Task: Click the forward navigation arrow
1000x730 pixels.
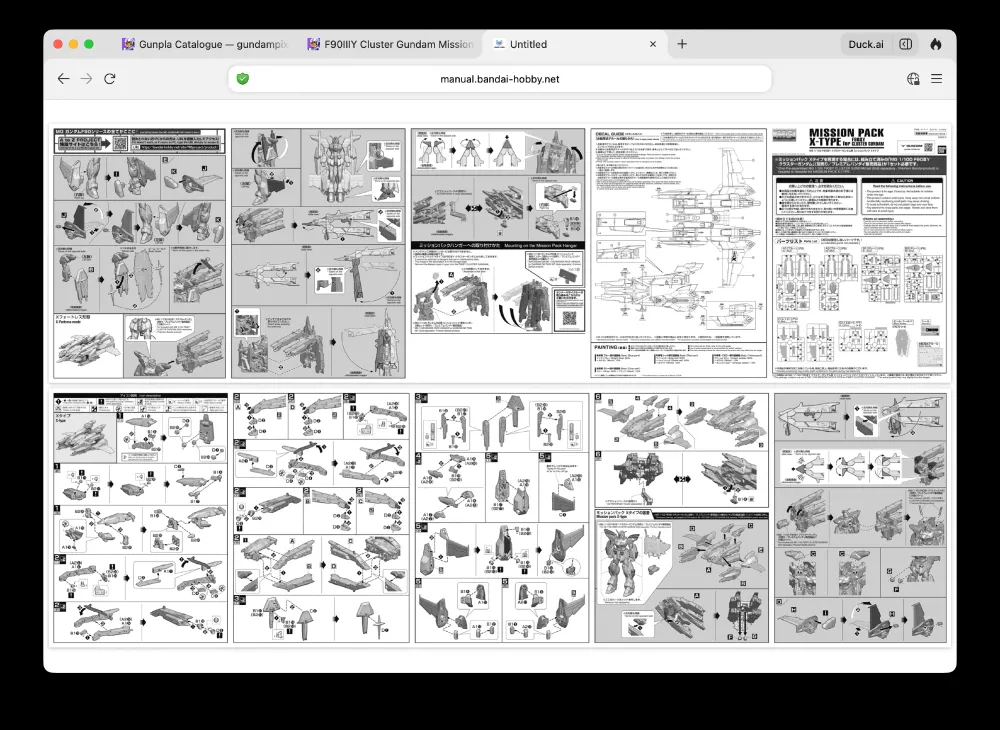Action: click(x=86, y=79)
